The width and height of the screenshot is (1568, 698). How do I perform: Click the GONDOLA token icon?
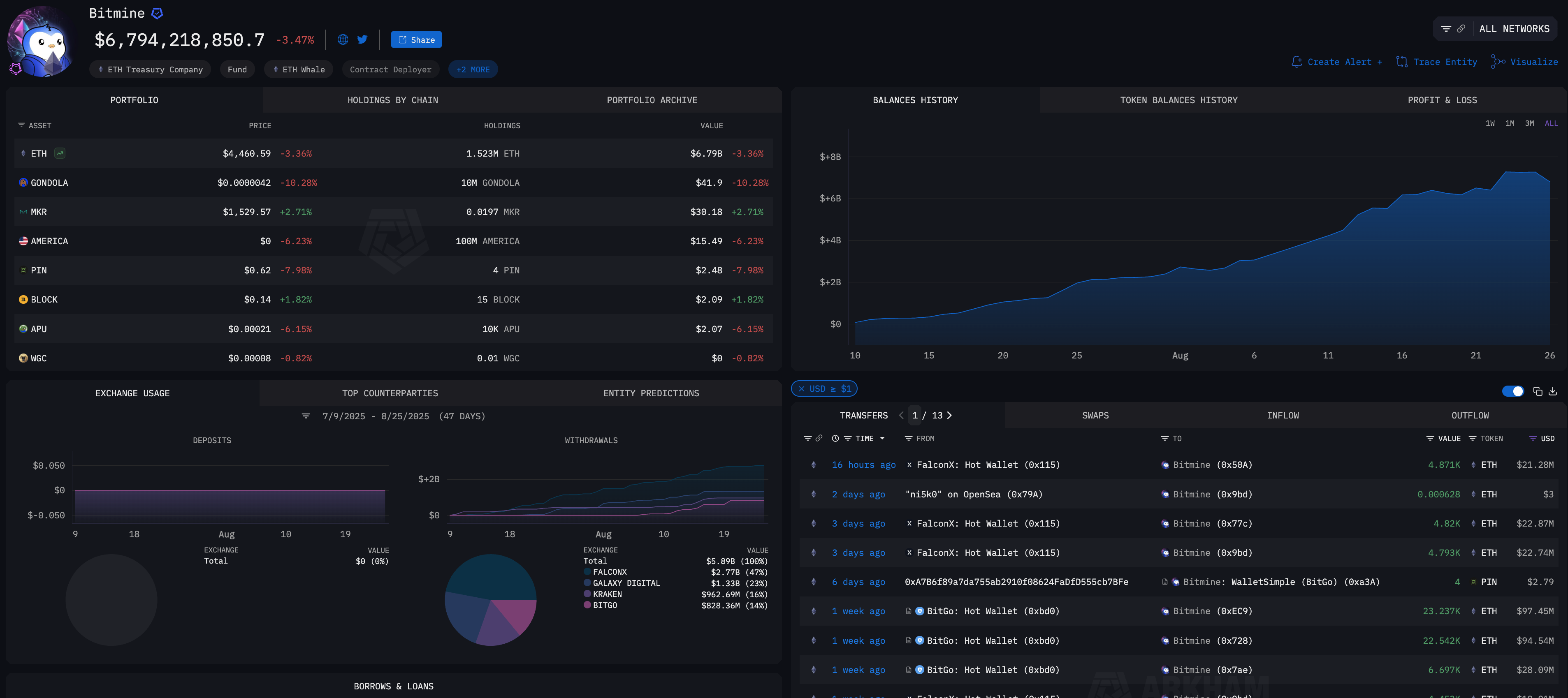coord(23,183)
